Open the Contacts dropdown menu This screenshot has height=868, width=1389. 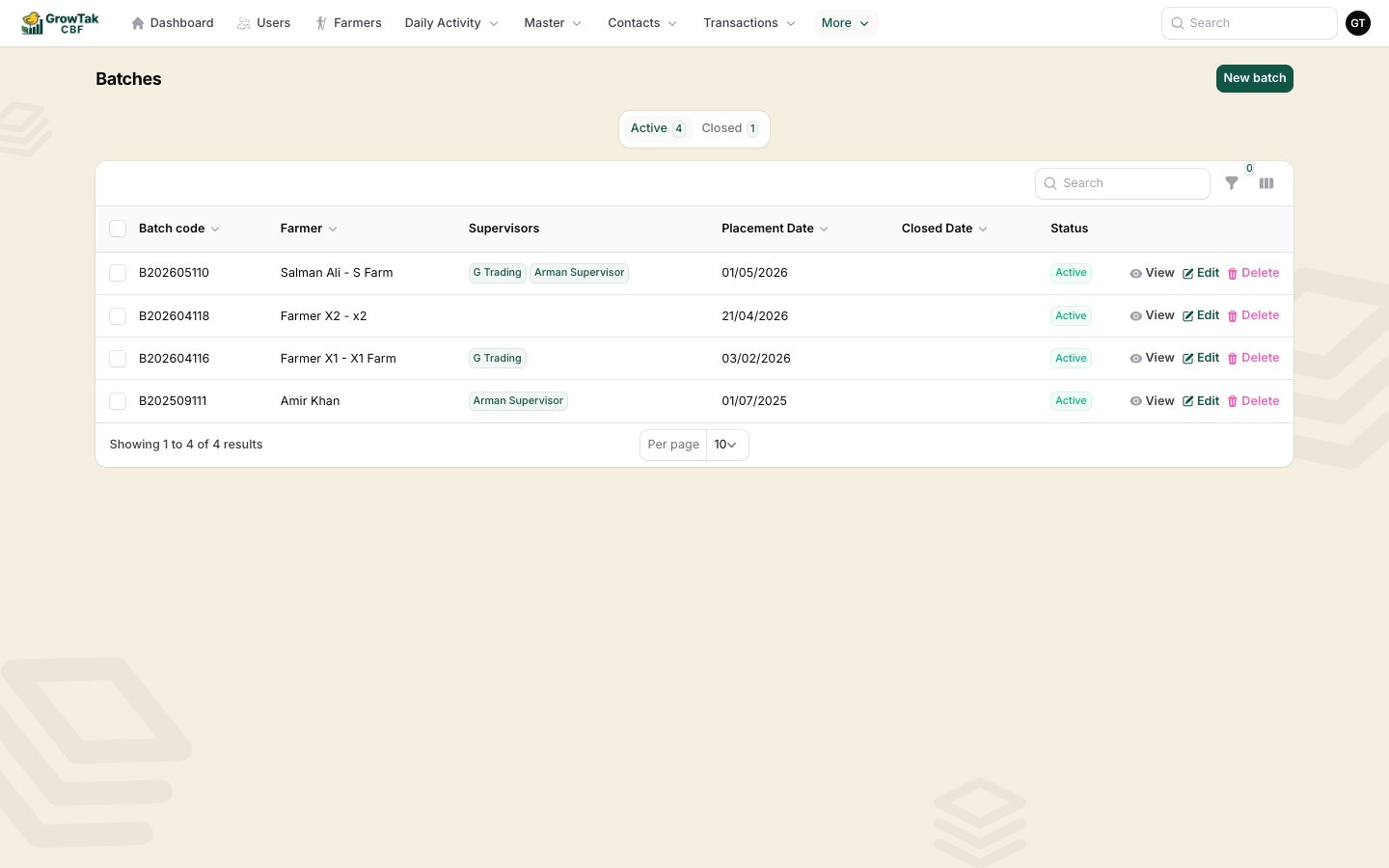pos(642,23)
